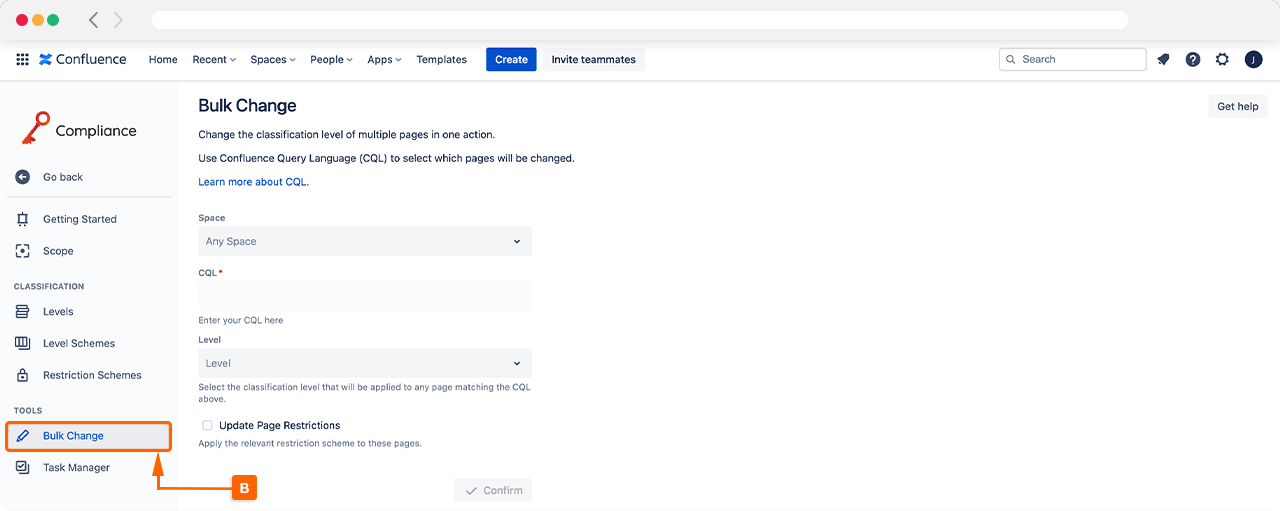1280x511 pixels.
Task: Go to Templates in top navigation
Action: (x=441, y=60)
